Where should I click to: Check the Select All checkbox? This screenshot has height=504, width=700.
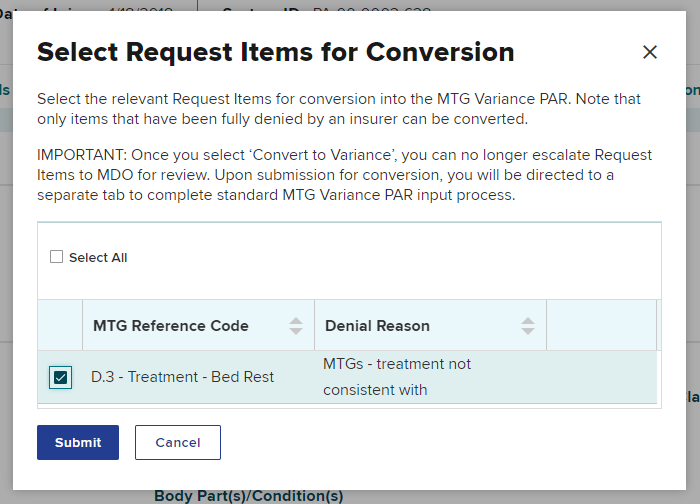click(x=57, y=257)
